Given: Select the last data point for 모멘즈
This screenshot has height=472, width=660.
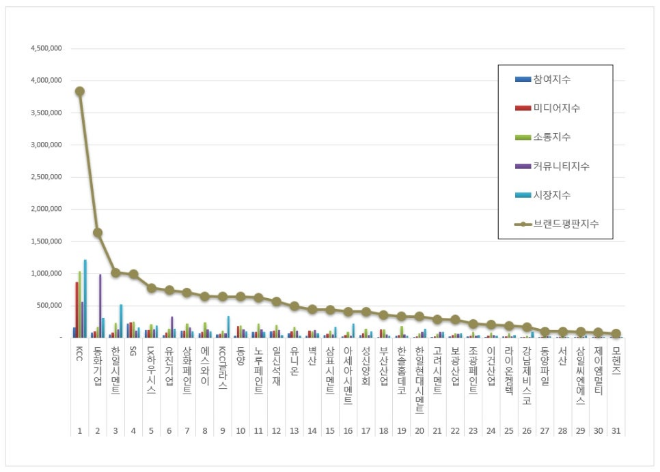Looking at the screenshot, I should coord(615,334).
